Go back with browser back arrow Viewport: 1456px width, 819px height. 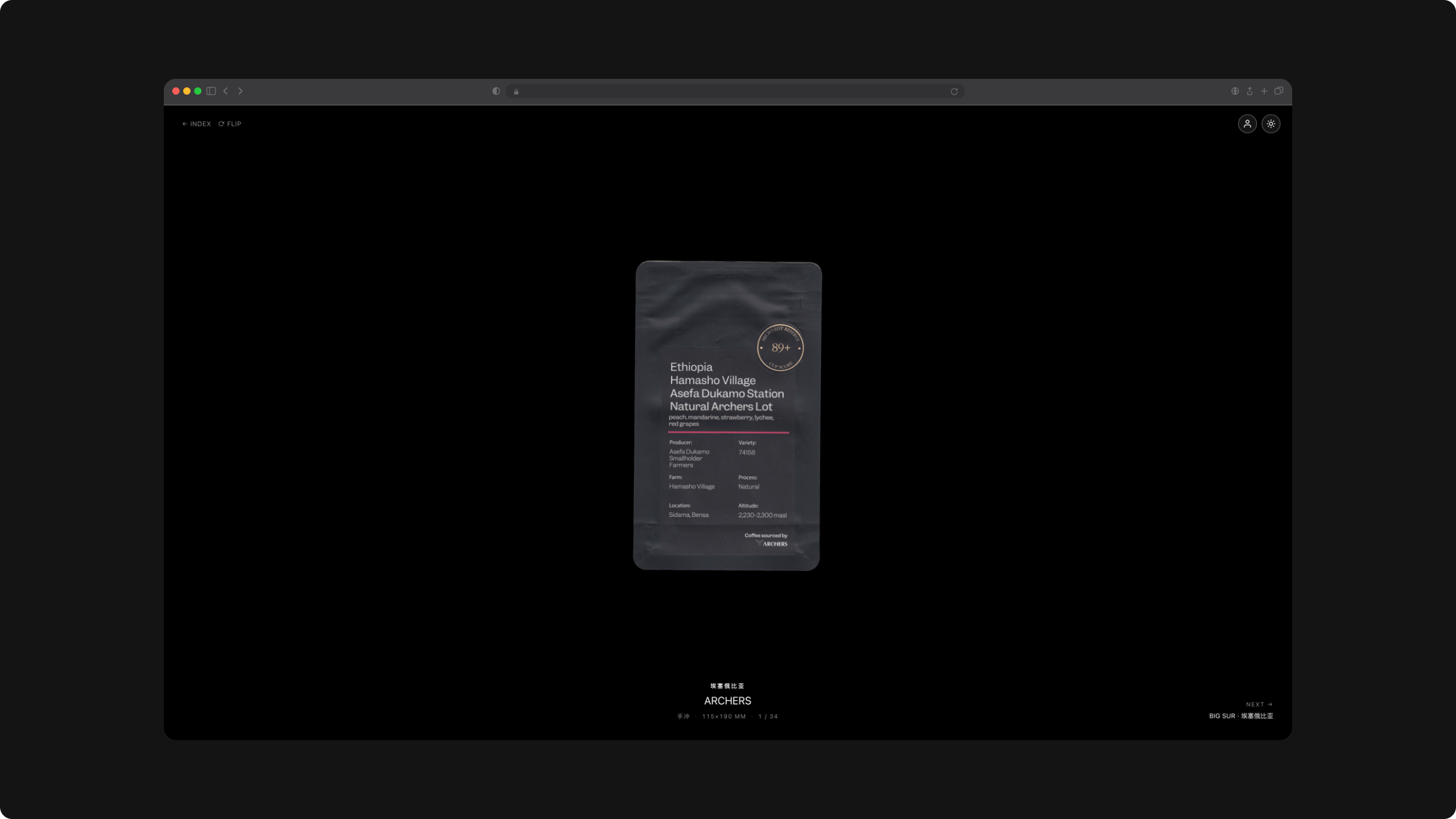point(226,91)
